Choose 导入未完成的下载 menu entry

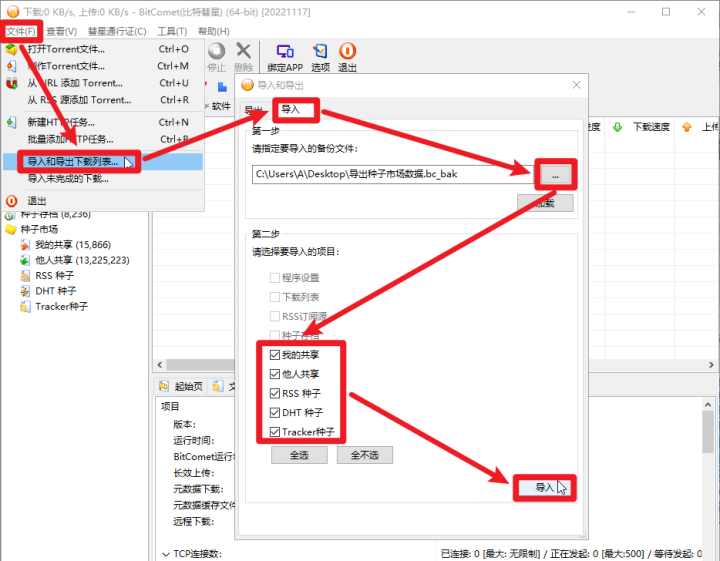click(x=103, y=179)
